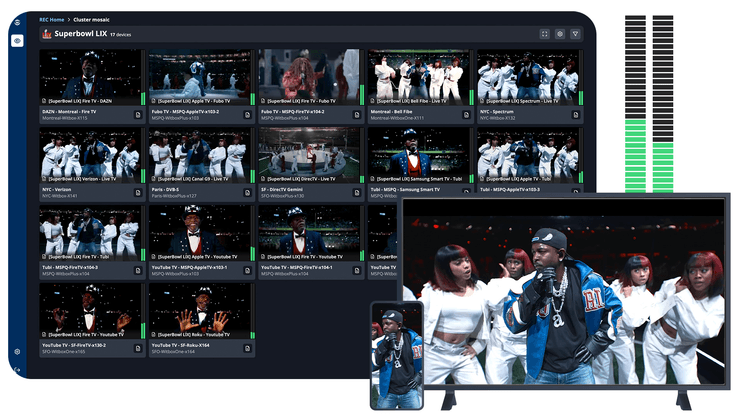Open document icon for Paris - DVB-S
This screenshot has width=744, height=419.
point(247,193)
